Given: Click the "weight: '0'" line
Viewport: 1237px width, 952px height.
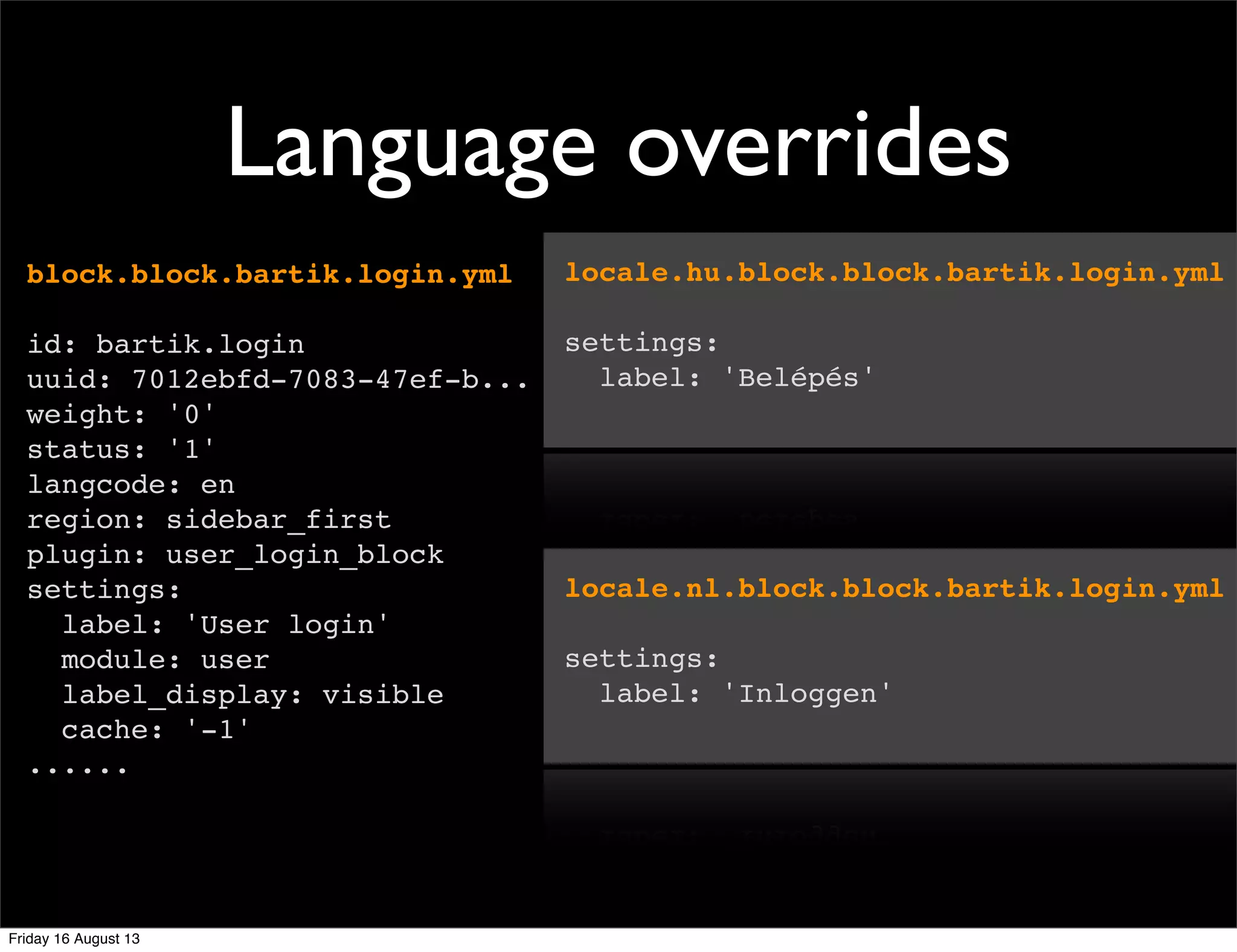Looking at the screenshot, I should pos(121,415).
